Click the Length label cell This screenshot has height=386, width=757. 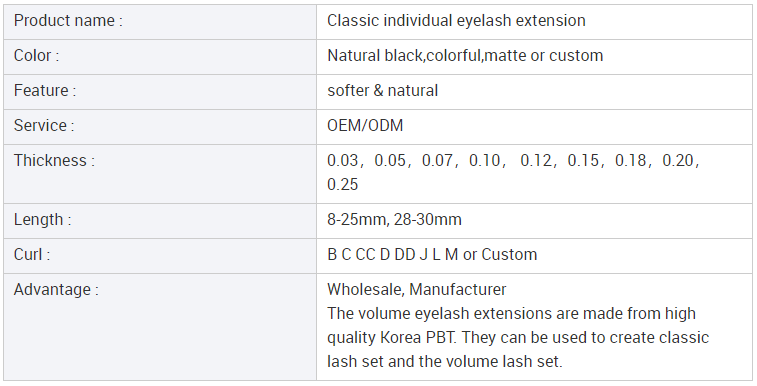160,221
